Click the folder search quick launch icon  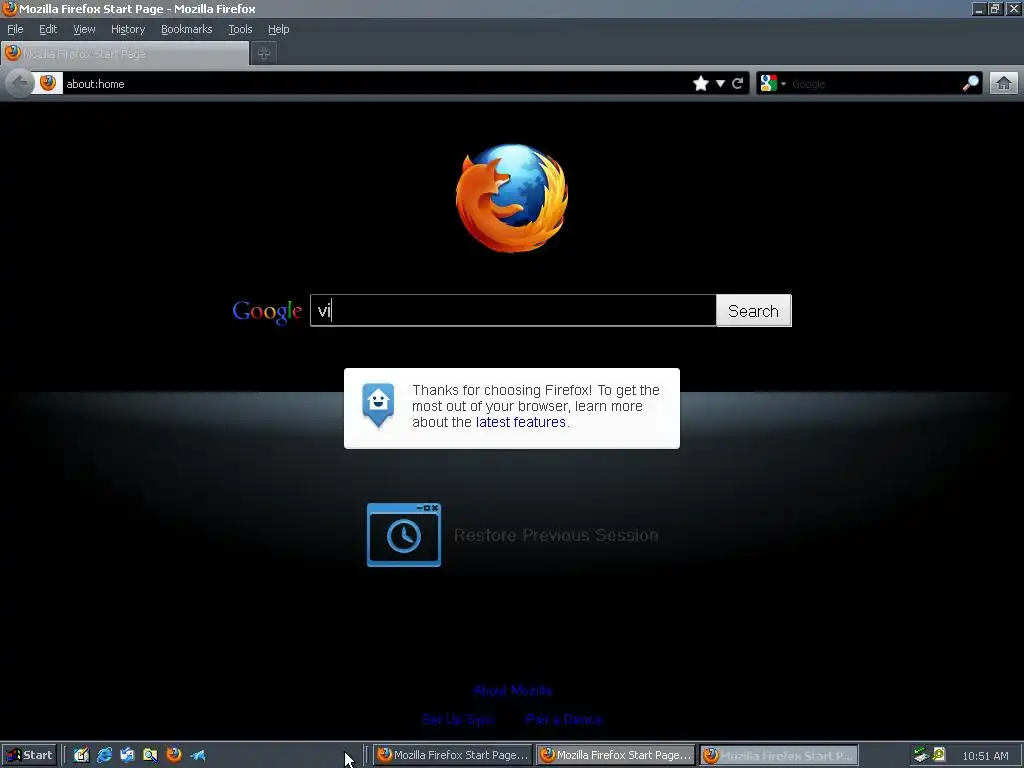150,755
